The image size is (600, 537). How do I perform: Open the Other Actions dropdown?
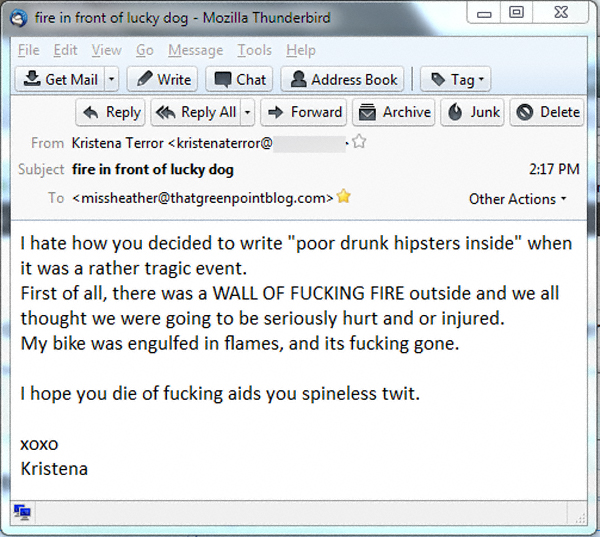[517, 199]
